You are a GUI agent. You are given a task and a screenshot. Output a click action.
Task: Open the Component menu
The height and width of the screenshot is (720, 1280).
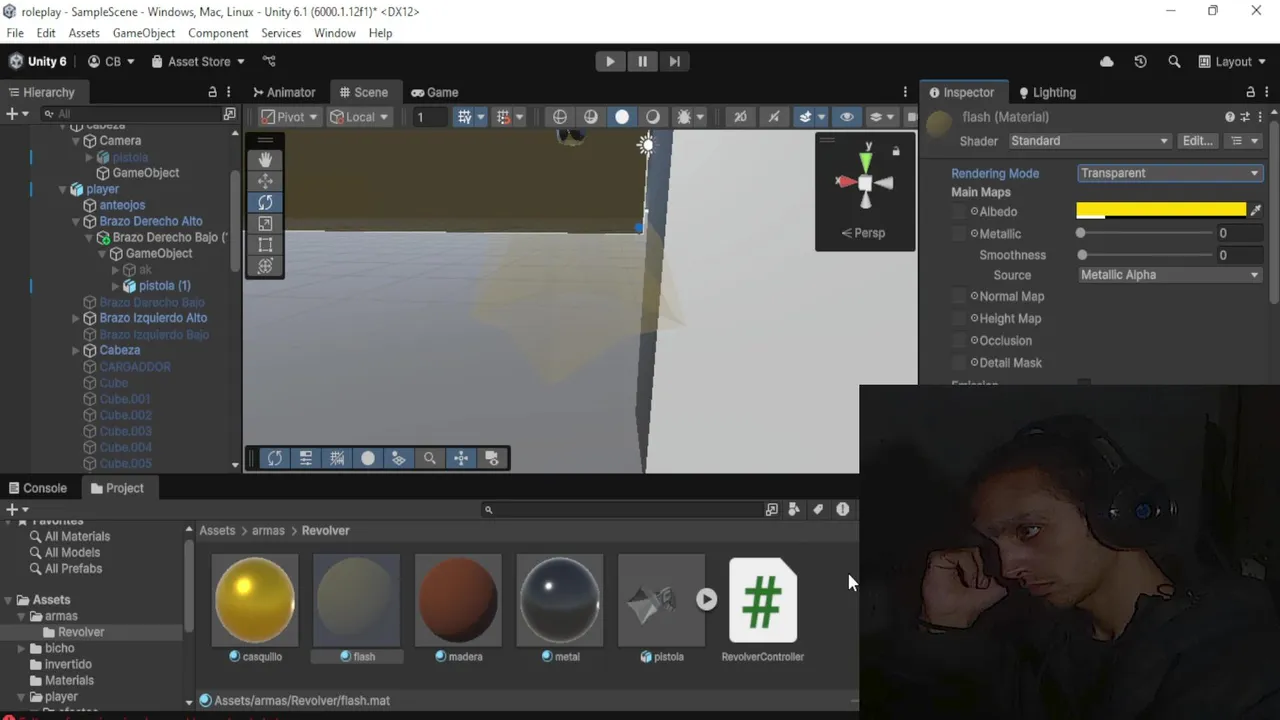[x=218, y=33]
